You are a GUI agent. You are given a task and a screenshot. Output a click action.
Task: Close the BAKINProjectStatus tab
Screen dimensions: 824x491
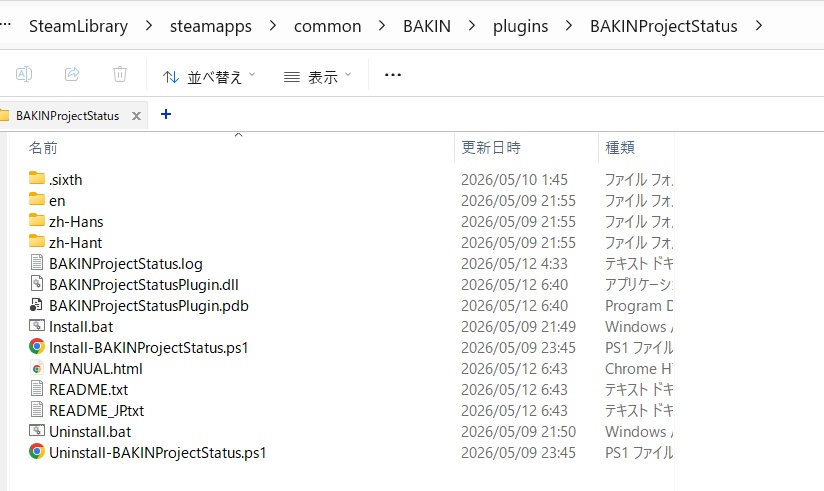[136, 116]
